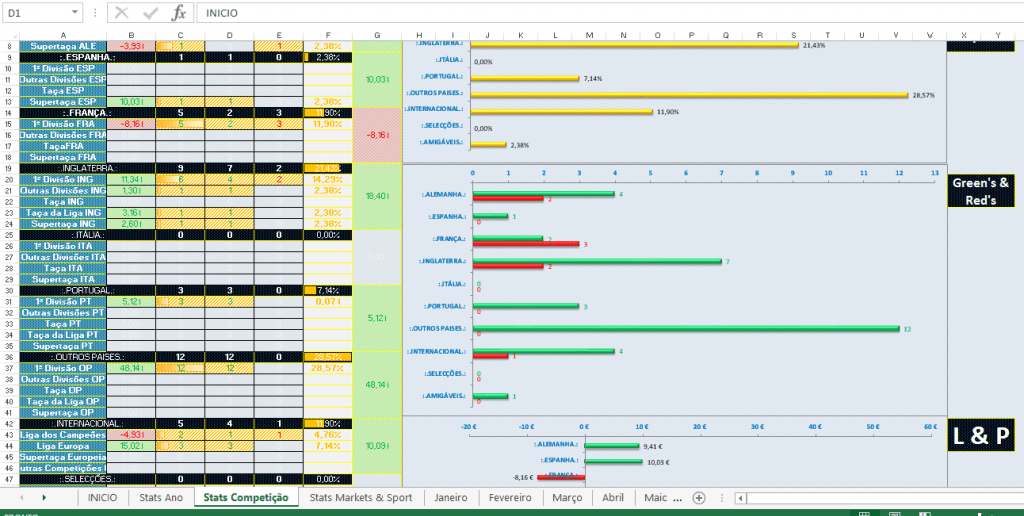Click the ellipsis after the Maic sheet tab

point(677,498)
